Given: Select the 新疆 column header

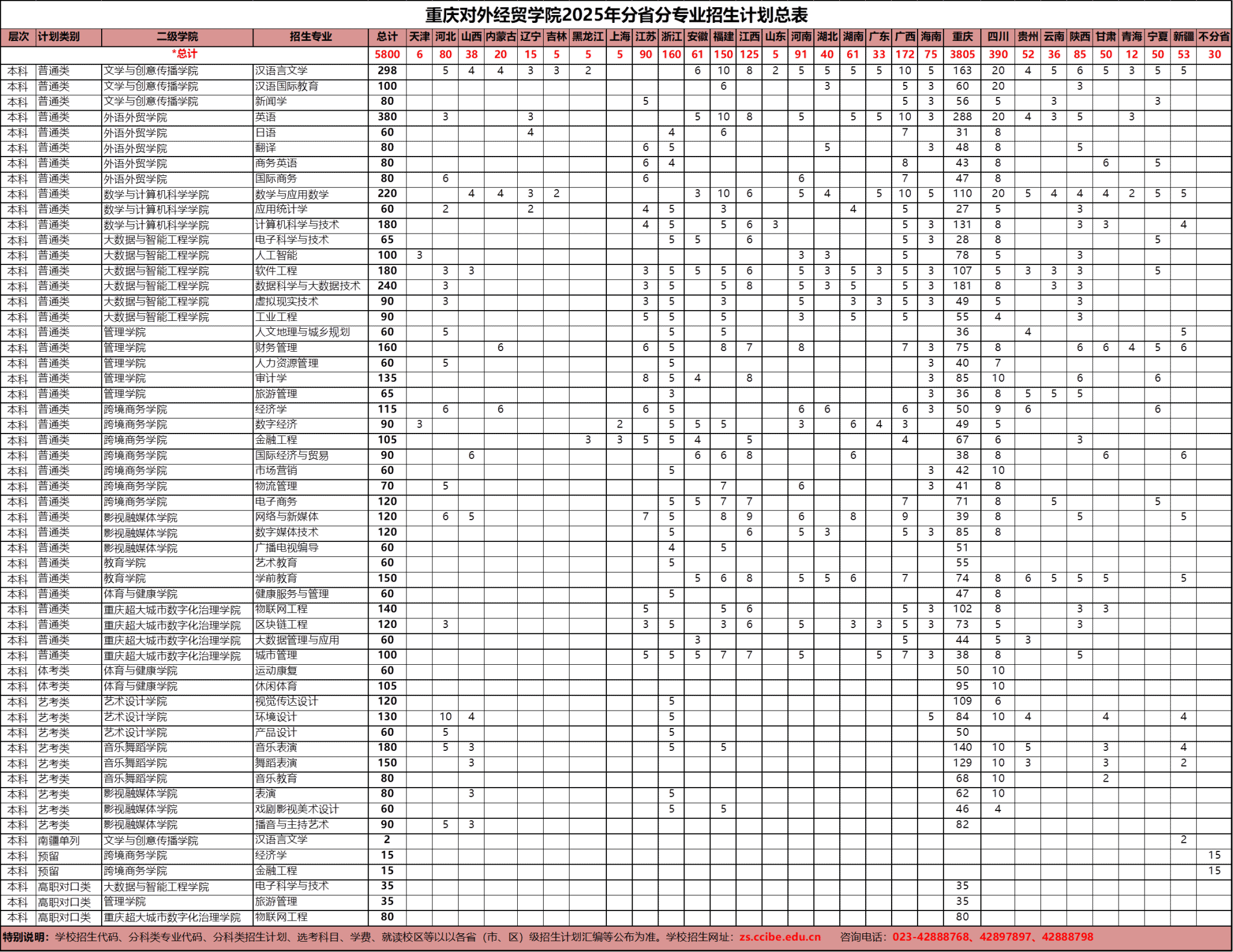Looking at the screenshot, I should pos(1183,37).
